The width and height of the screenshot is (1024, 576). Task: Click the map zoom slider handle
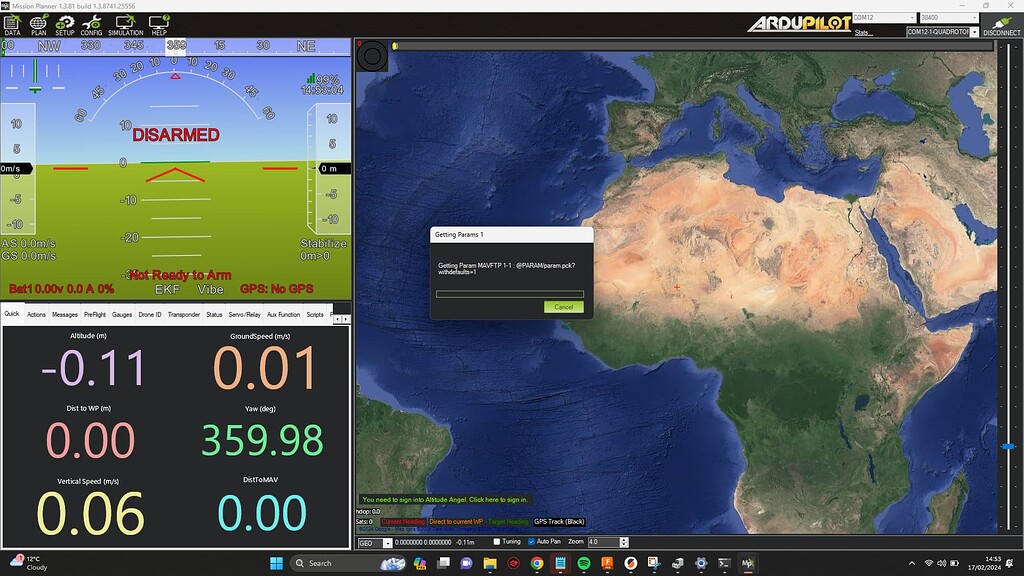pos(1008,446)
